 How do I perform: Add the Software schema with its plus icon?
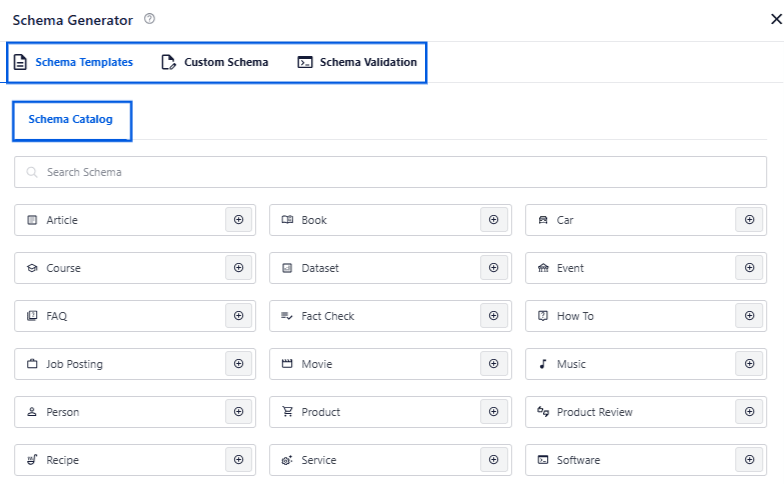tap(749, 460)
